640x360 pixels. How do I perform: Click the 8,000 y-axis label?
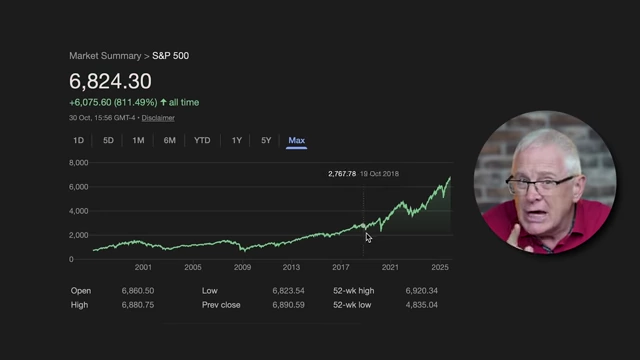(78, 163)
